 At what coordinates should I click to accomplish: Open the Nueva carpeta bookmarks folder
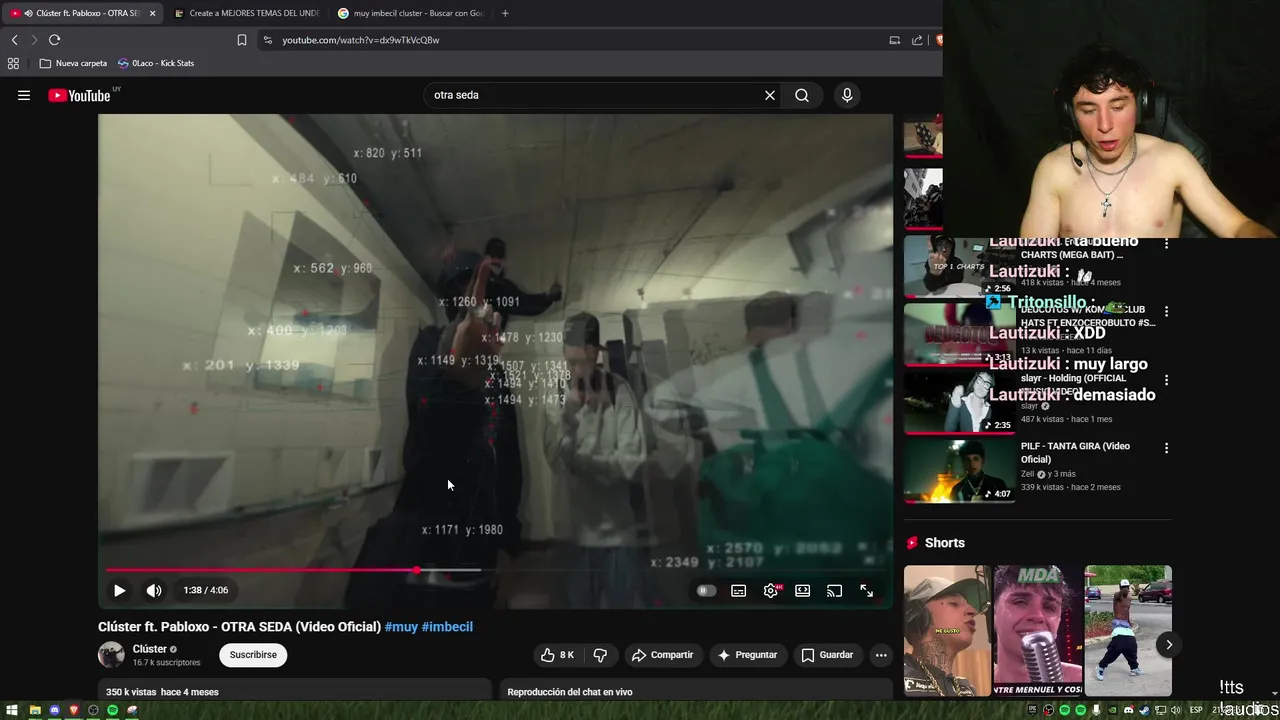[x=73, y=63]
